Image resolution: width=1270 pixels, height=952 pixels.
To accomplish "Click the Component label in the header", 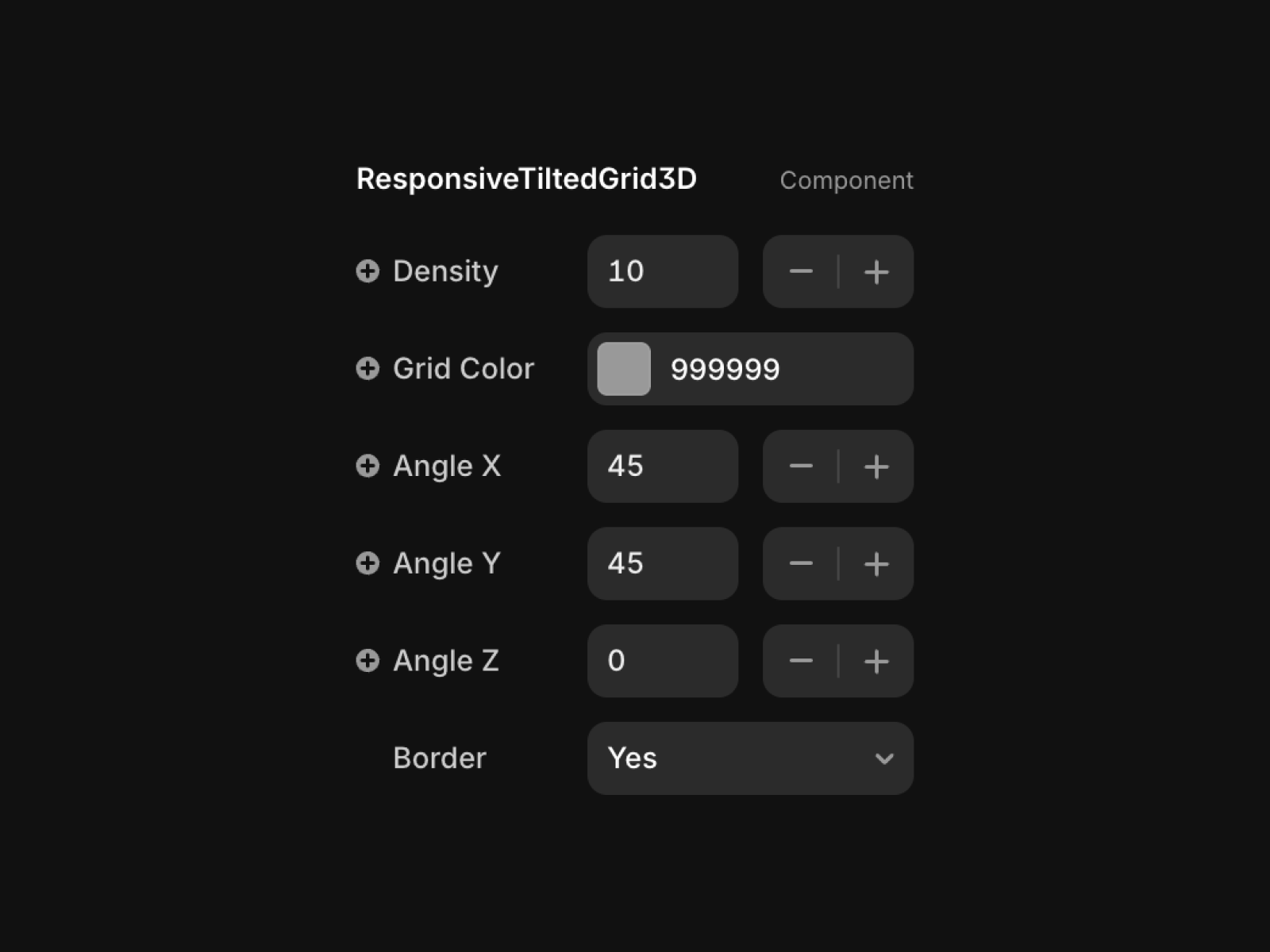I will click(846, 180).
